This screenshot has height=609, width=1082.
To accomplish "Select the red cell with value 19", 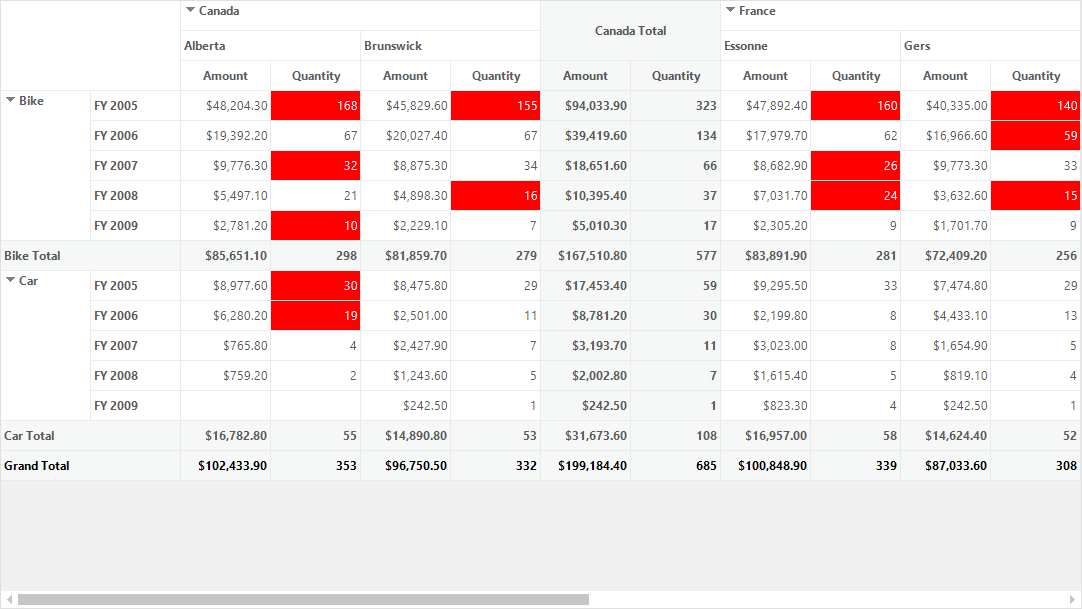I will point(315,315).
